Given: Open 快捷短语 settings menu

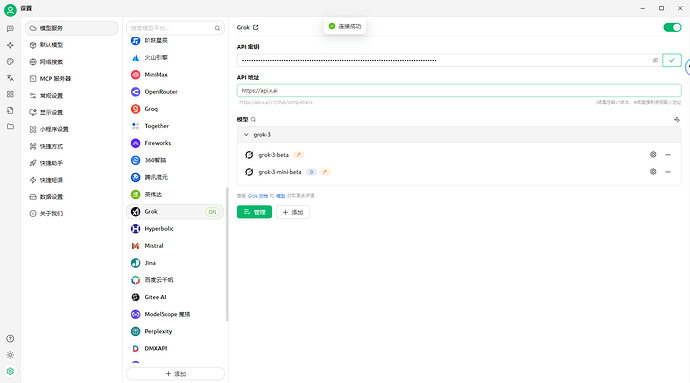Looking at the screenshot, I should 72,180.
